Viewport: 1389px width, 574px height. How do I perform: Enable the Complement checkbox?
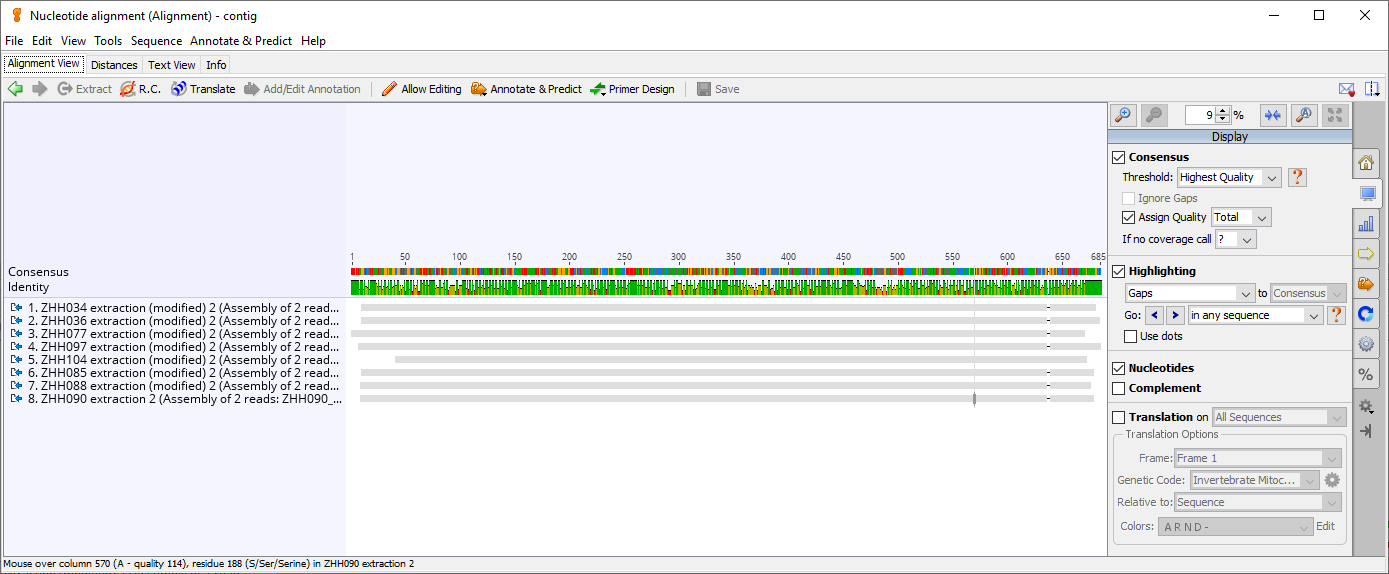tap(1119, 388)
